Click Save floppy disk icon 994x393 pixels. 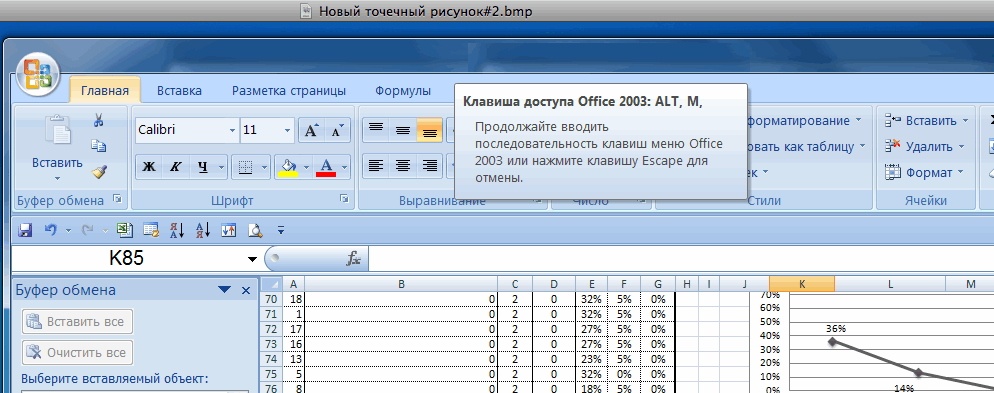coord(25,230)
